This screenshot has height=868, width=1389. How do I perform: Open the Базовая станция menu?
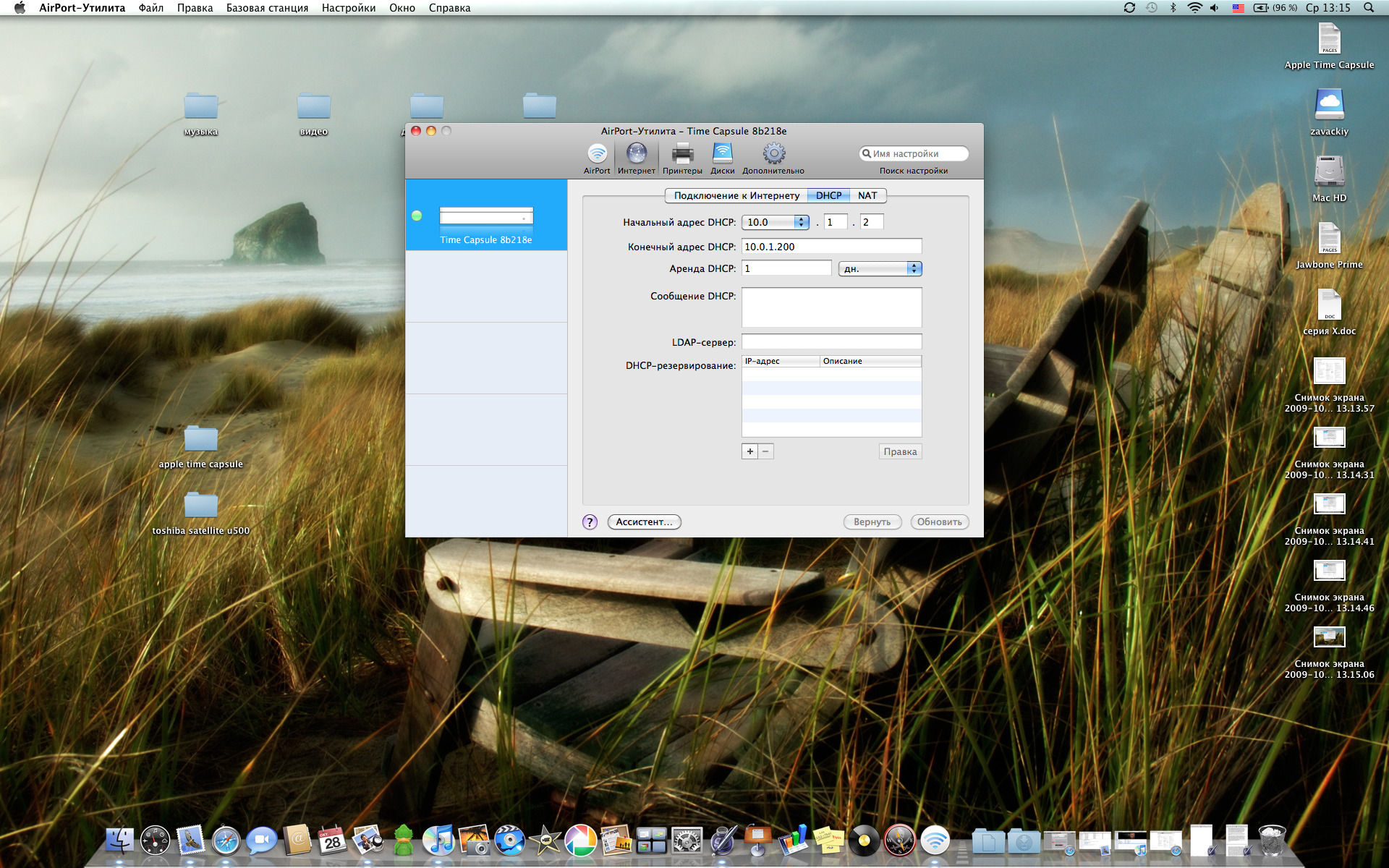(x=267, y=8)
